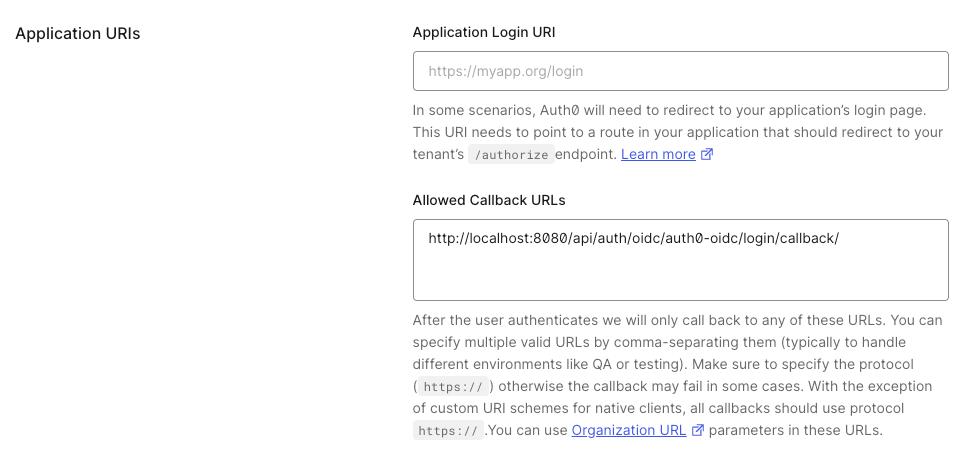Place cursor at end of the localhost callback URL

840,238
